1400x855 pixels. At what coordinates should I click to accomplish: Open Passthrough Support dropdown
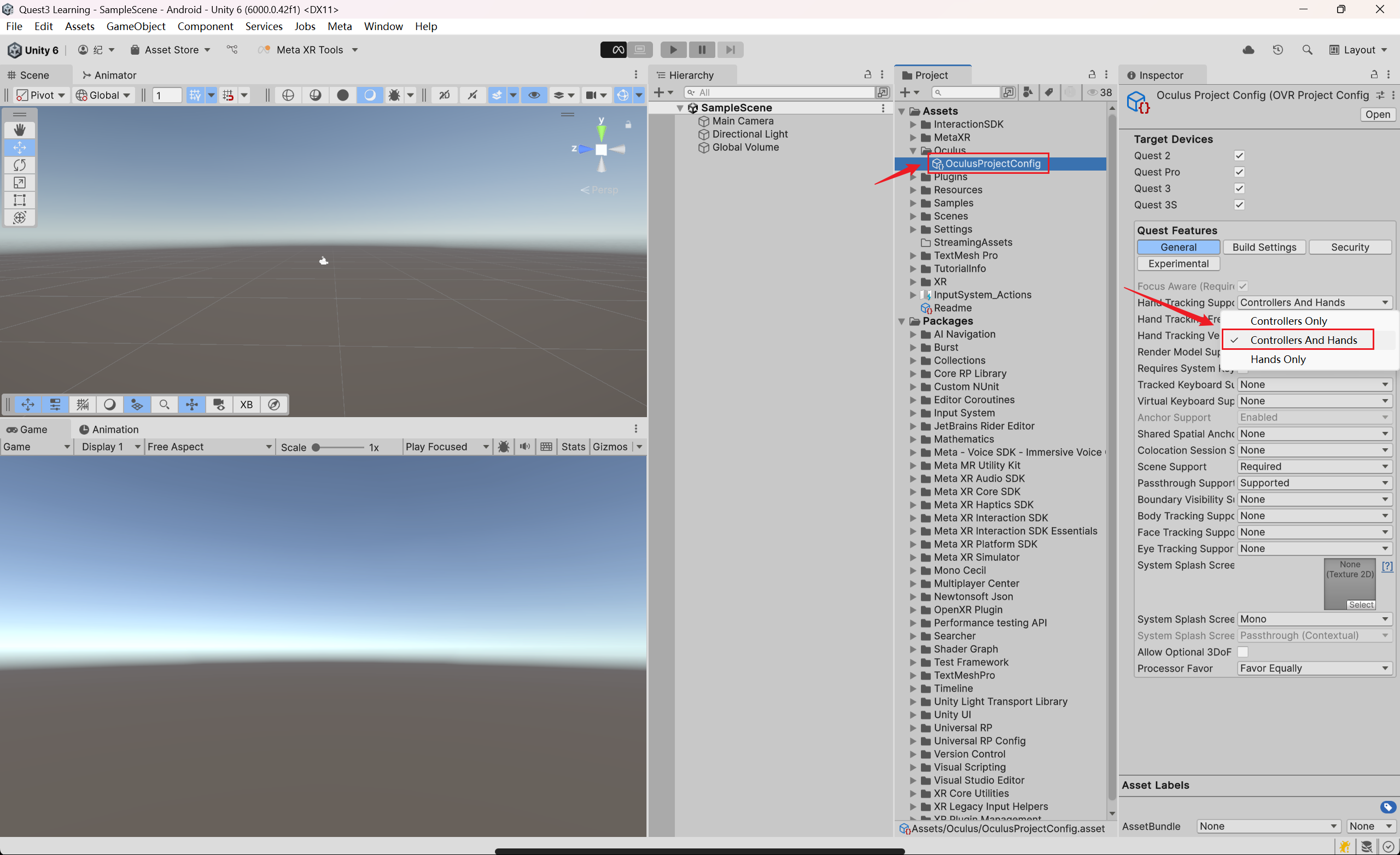tap(1314, 483)
